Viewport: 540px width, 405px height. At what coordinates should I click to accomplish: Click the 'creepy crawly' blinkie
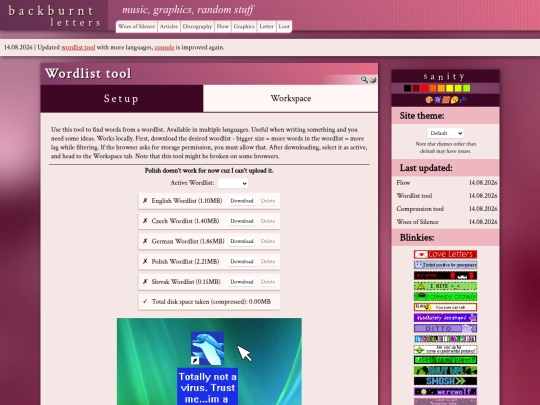[x=445, y=297]
